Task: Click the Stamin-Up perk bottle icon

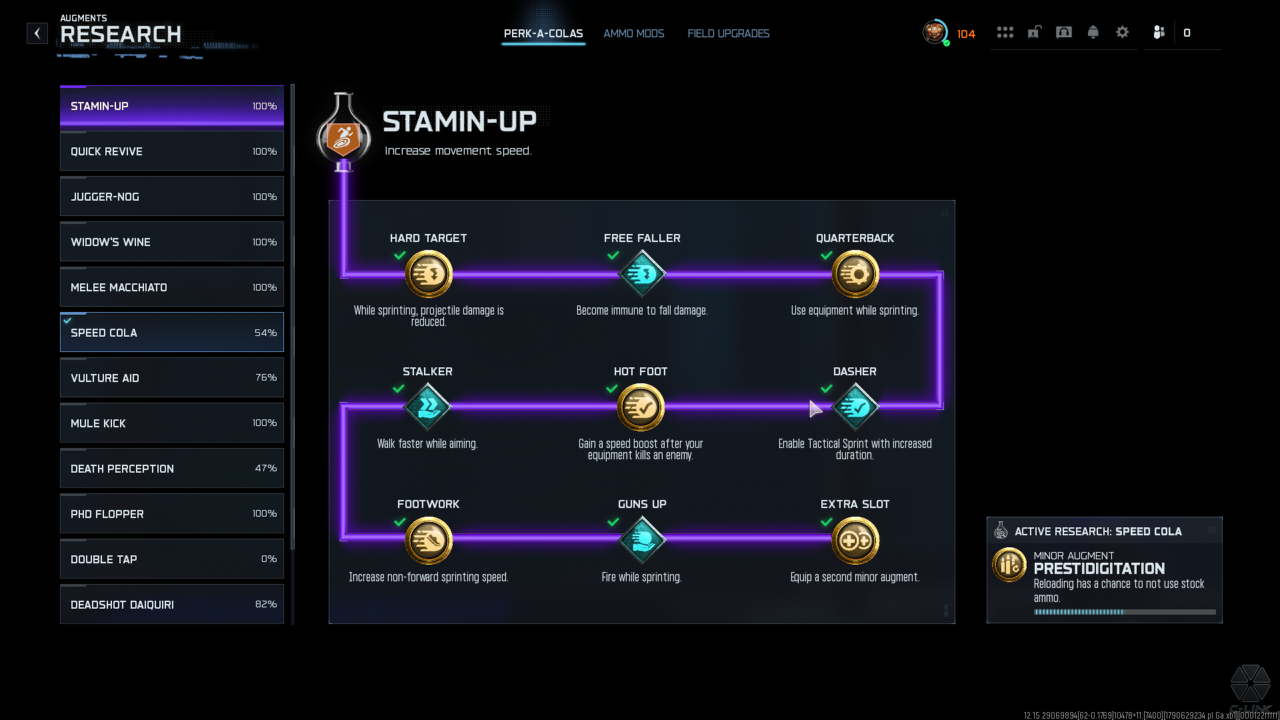Action: (x=344, y=132)
